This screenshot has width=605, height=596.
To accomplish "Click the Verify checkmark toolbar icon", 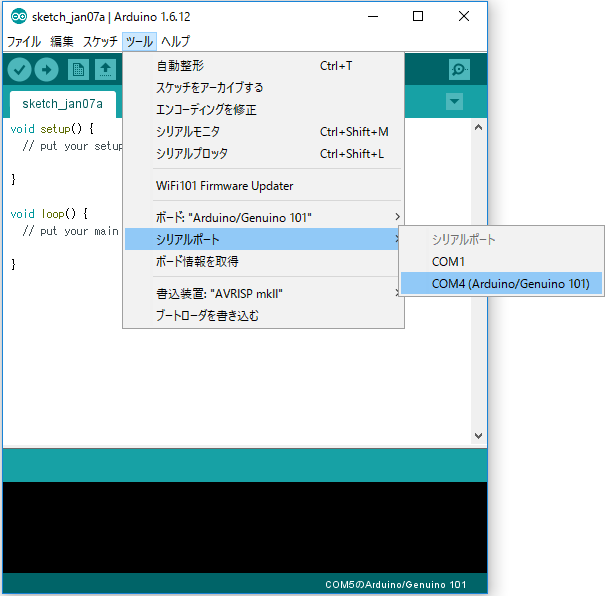I will 19,70.
